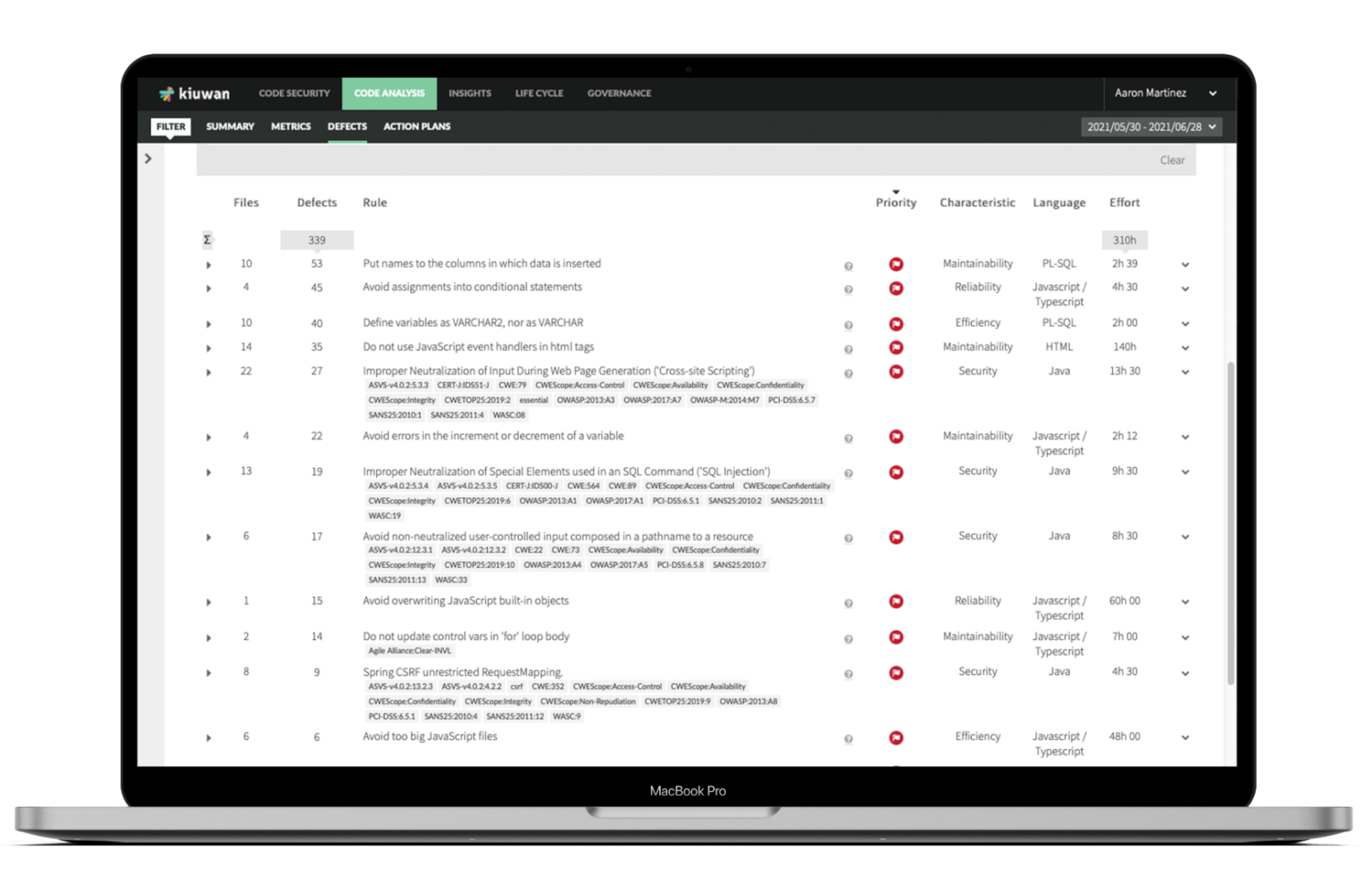Click the sort arrow above the Priority column
The width and height of the screenshot is (1372, 891).
[897, 189]
